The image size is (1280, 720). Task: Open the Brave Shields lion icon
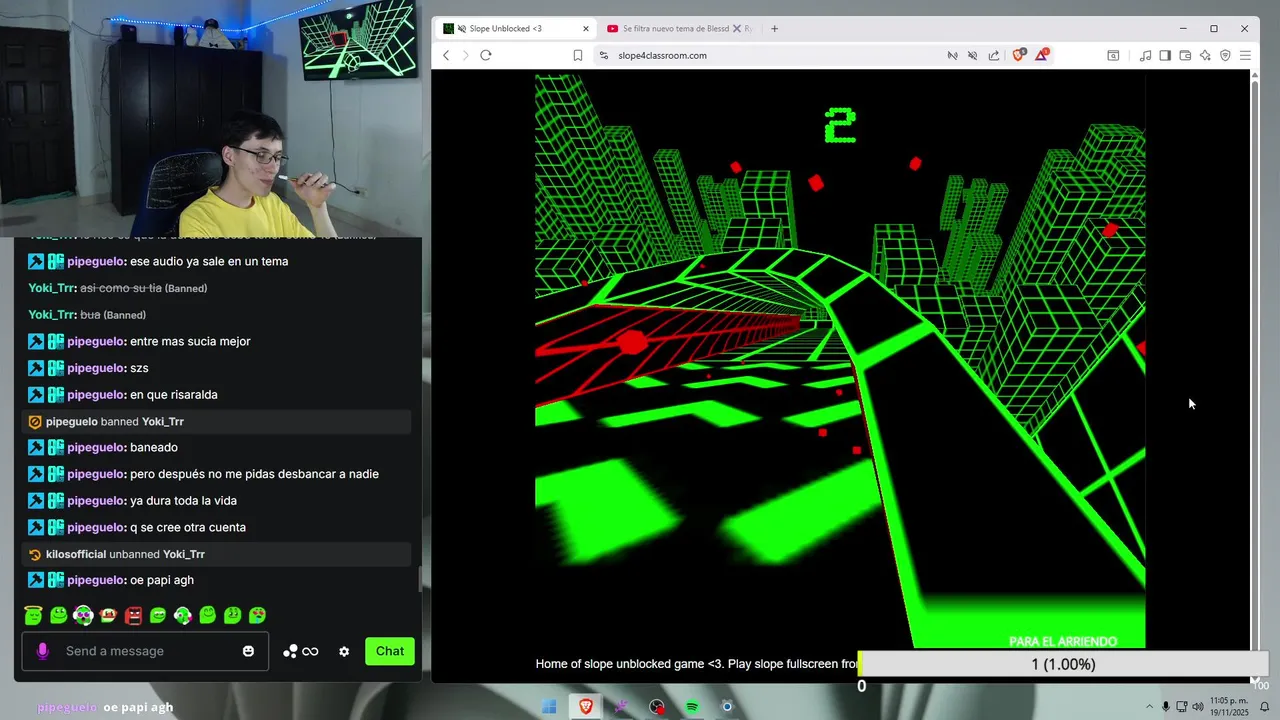click(1019, 55)
